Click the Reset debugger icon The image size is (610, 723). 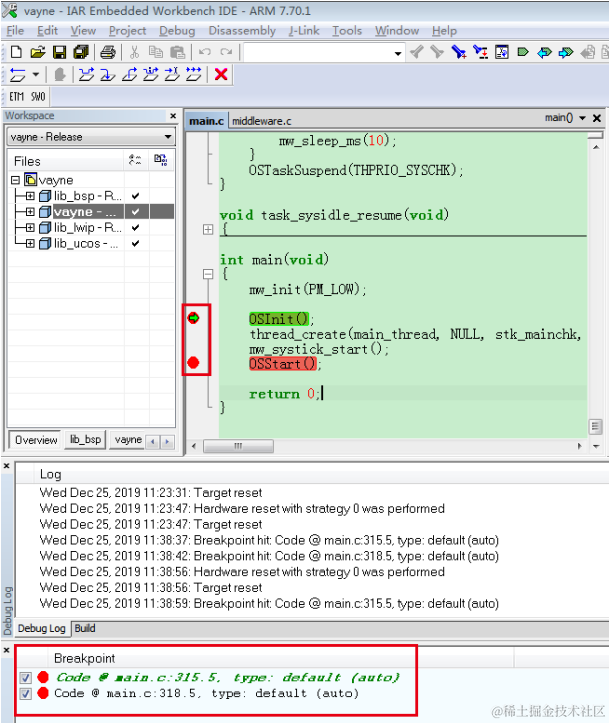[x=18, y=74]
